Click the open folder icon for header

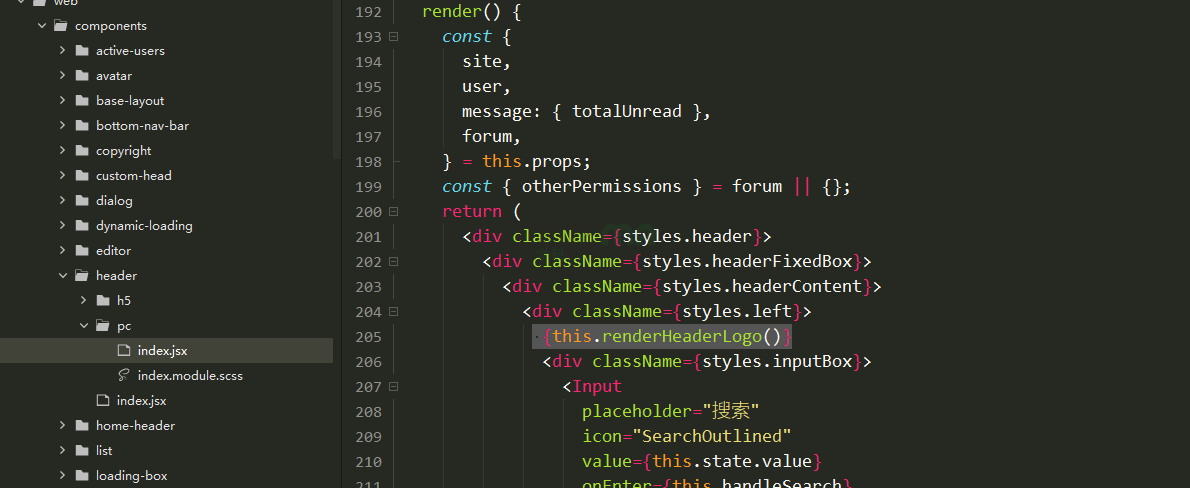(81, 276)
